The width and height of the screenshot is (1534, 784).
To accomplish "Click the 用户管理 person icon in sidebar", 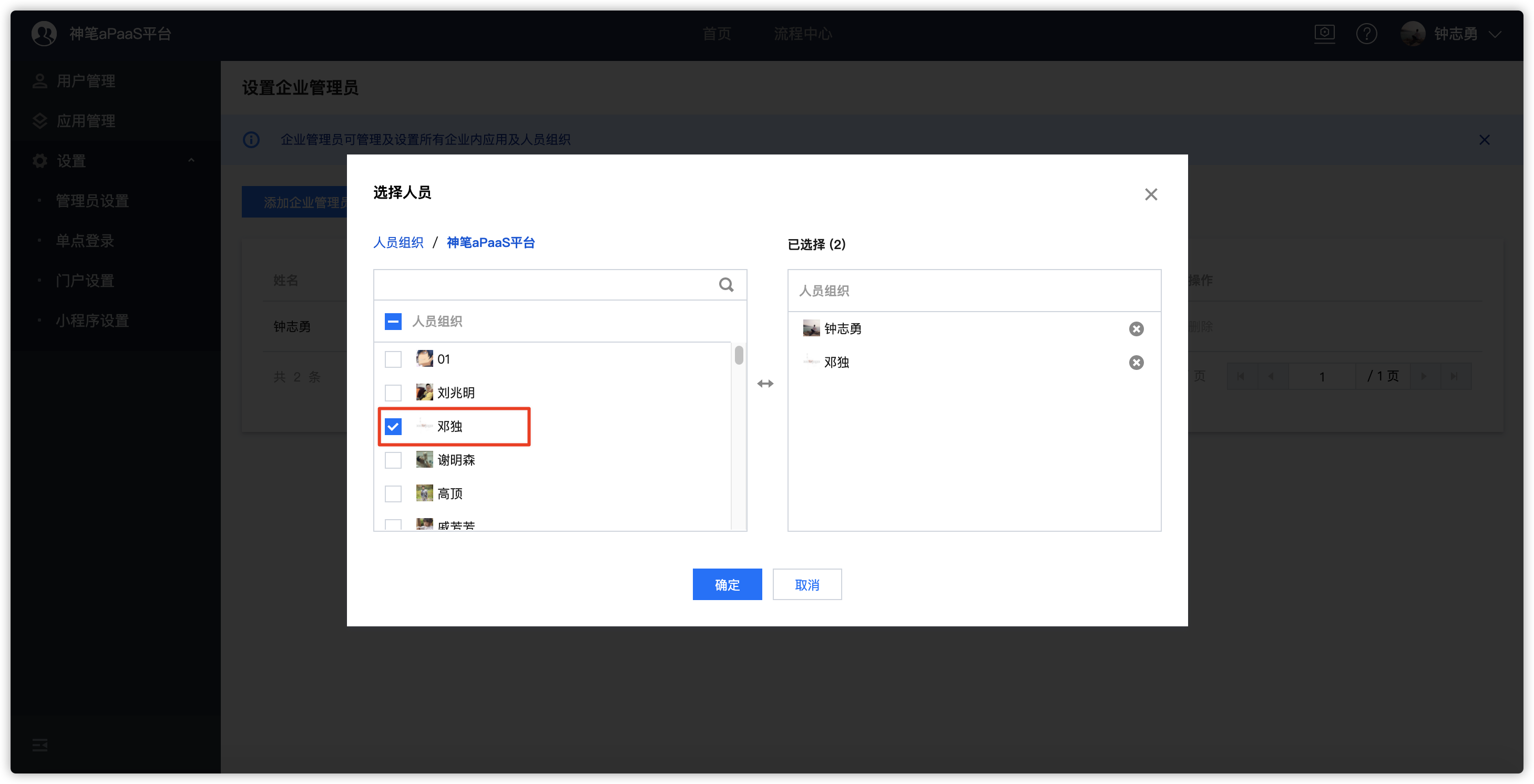I will [x=40, y=81].
